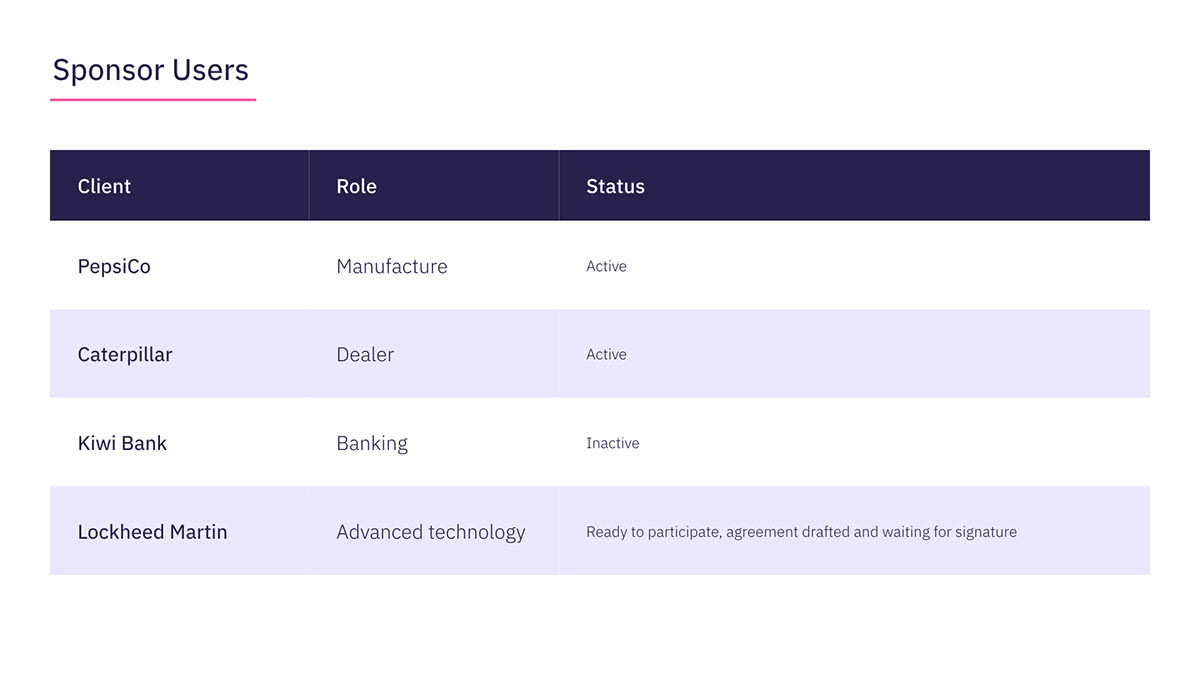This screenshot has height=675, width=1200.
Task: Click the Status column header
Action: (x=615, y=186)
